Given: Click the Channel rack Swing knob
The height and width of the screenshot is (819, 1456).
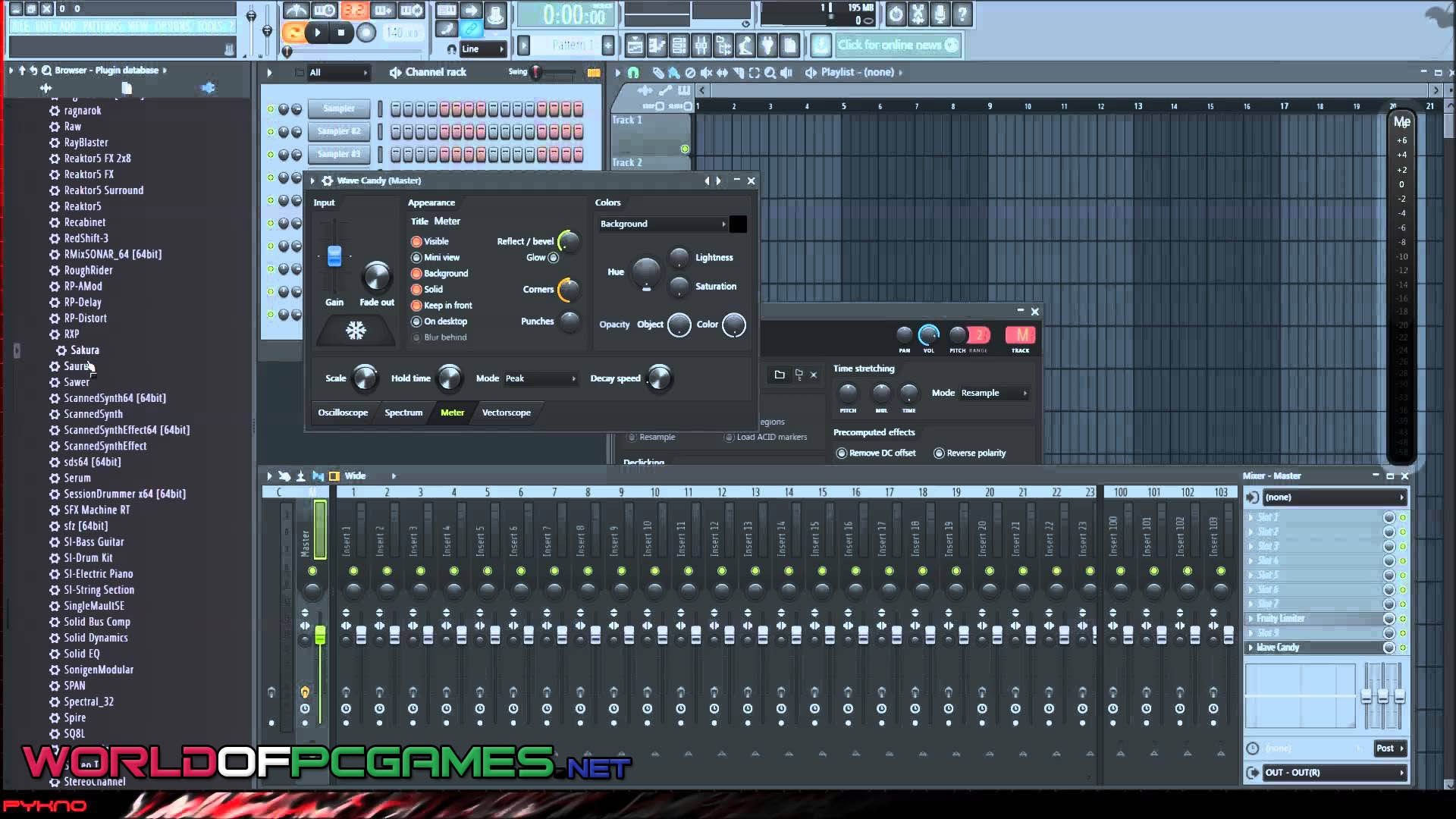Looking at the screenshot, I should pyautogui.click(x=536, y=72).
